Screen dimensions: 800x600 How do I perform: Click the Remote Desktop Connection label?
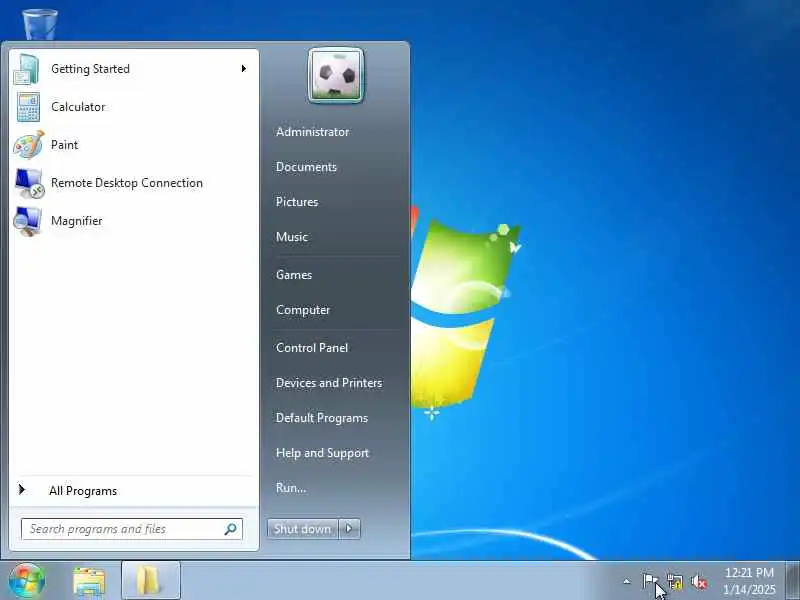tap(127, 183)
